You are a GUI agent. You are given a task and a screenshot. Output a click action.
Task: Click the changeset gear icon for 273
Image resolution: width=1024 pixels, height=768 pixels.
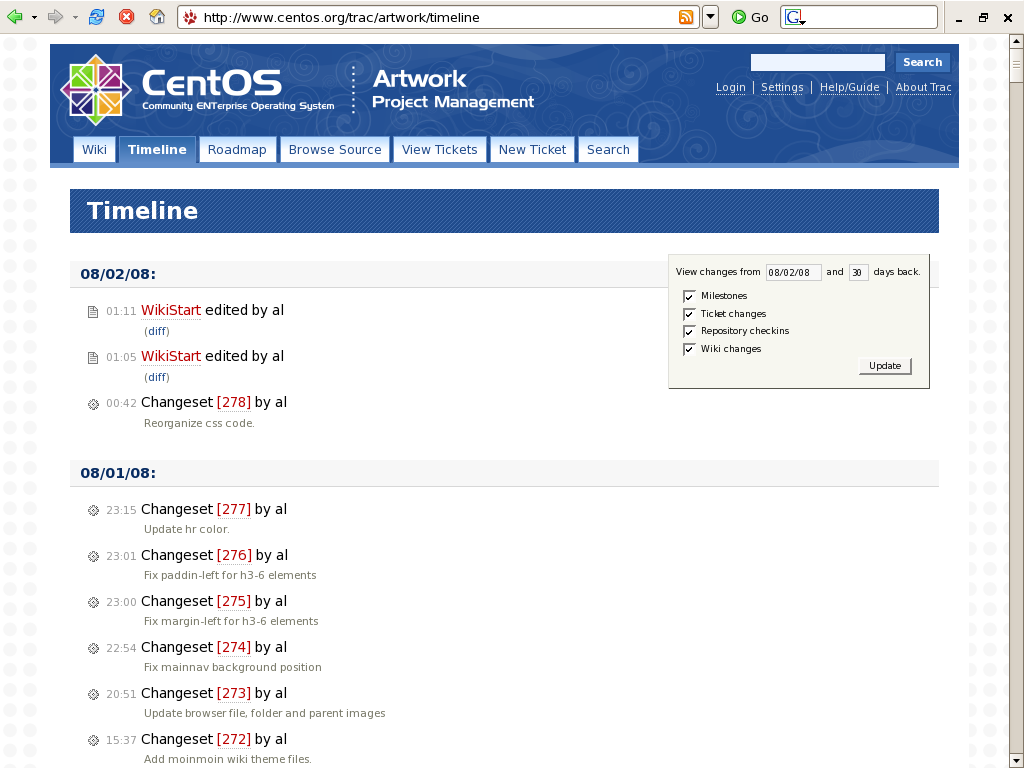pos(93,695)
